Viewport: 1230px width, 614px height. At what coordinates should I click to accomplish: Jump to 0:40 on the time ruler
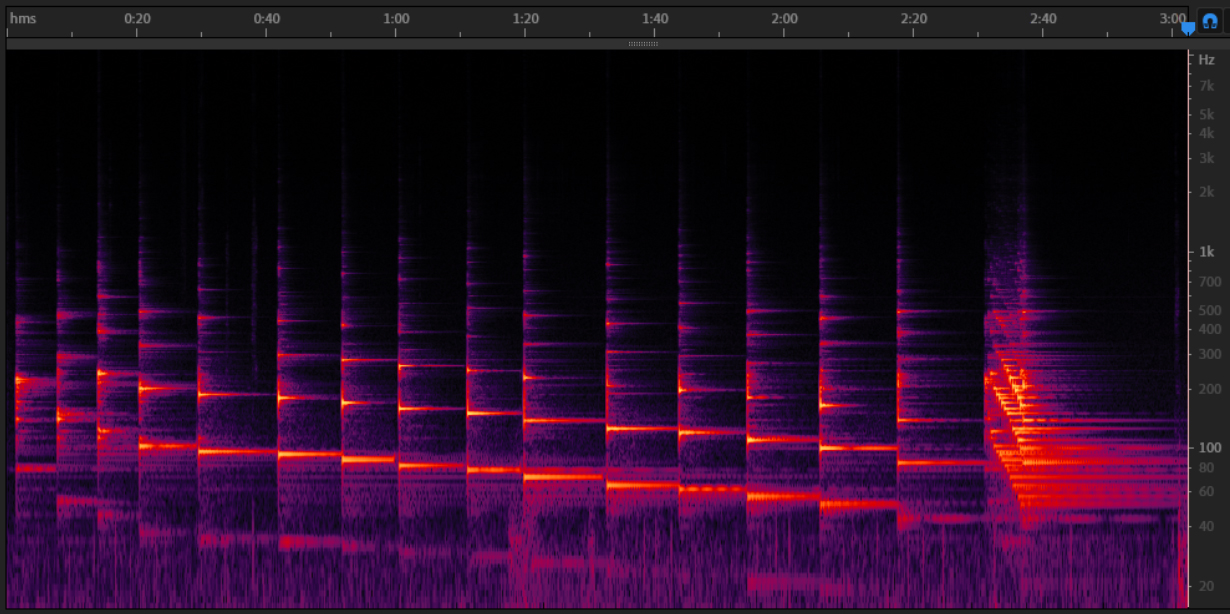(x=267, y=19)
